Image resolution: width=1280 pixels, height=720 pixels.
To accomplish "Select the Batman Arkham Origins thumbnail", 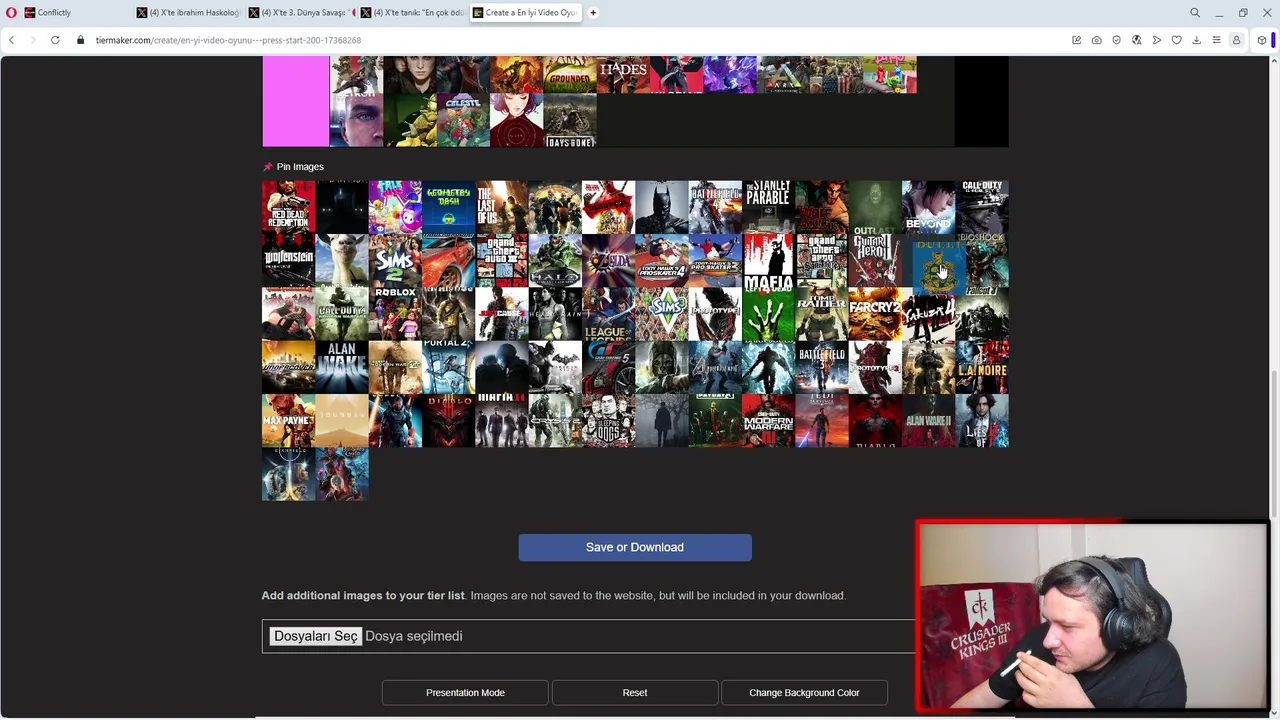I will tap(662, 207).
